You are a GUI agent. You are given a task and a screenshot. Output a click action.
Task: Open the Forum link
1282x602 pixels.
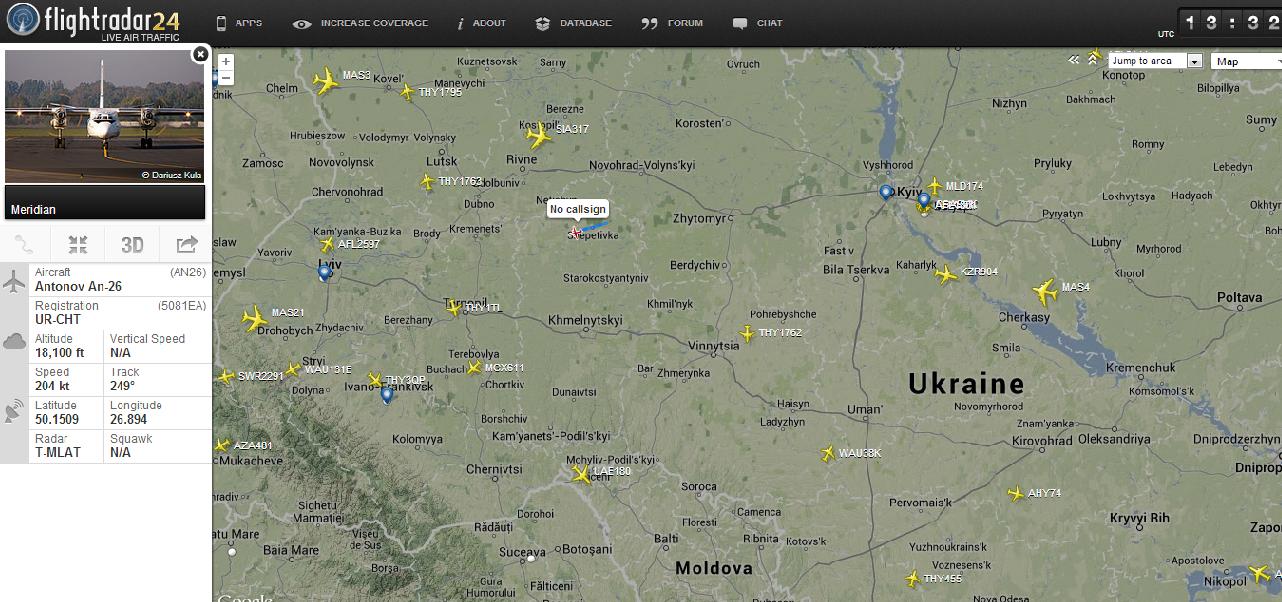672,23
